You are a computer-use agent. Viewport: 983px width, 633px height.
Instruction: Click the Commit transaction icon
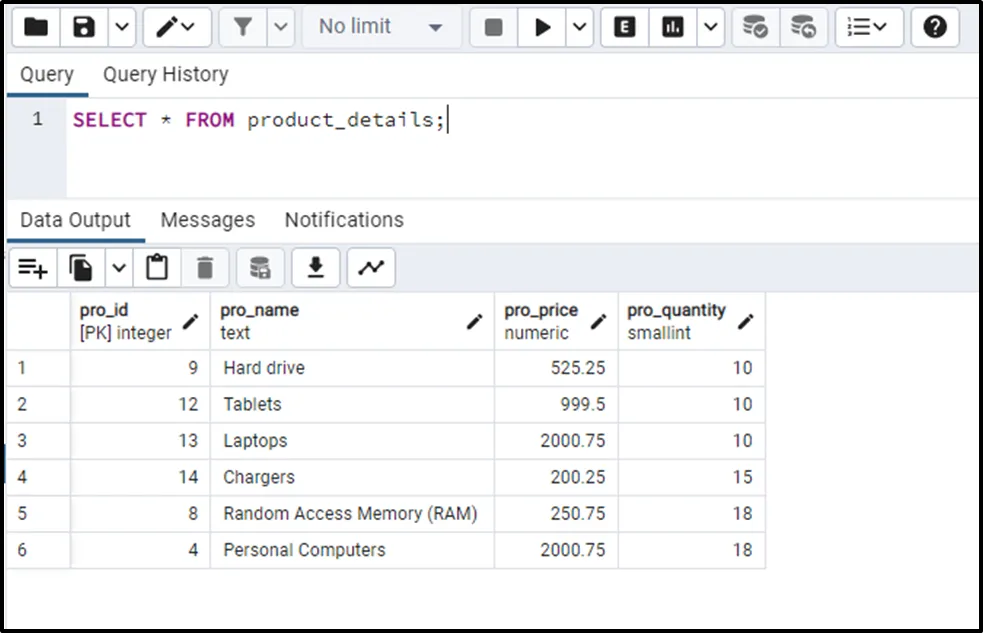coord(755,27)
